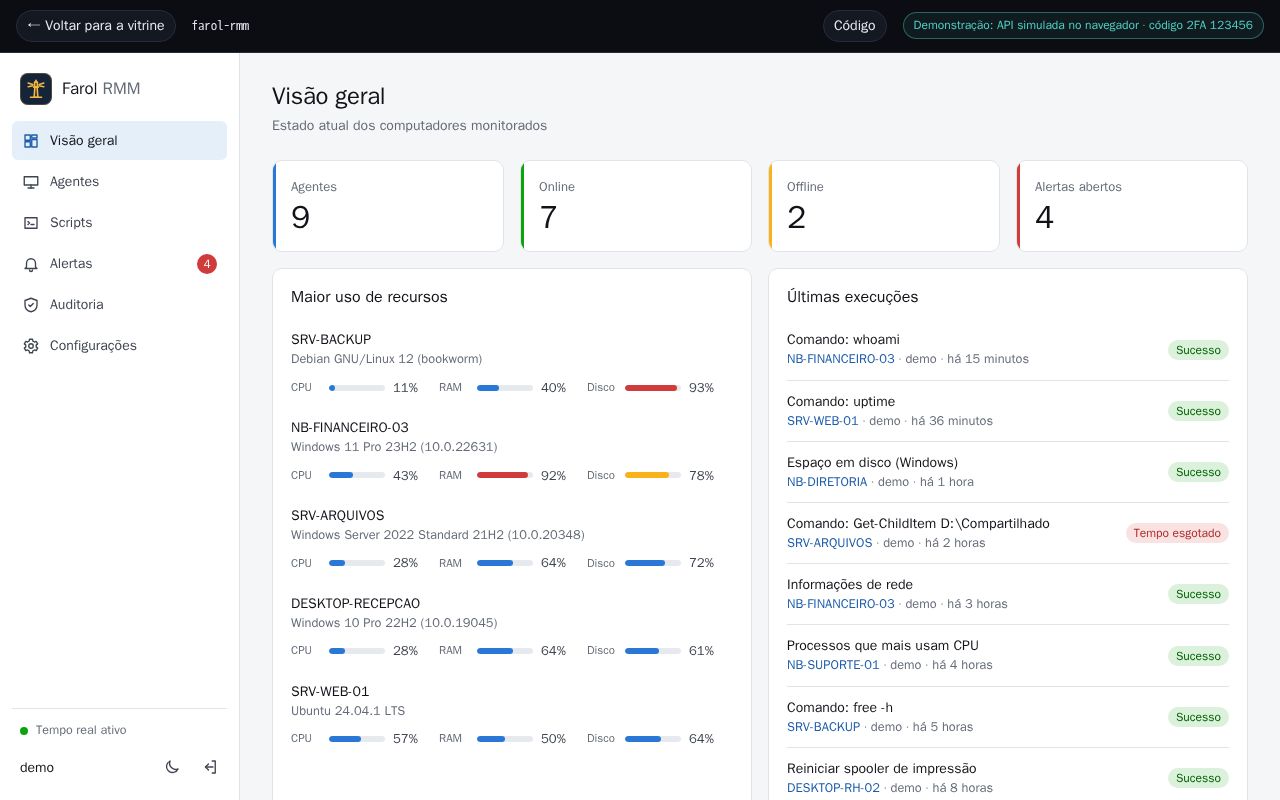Open NB-SUPORTE-01 agent link
This screenshot has width=1280, height=800.
point(833,665)
